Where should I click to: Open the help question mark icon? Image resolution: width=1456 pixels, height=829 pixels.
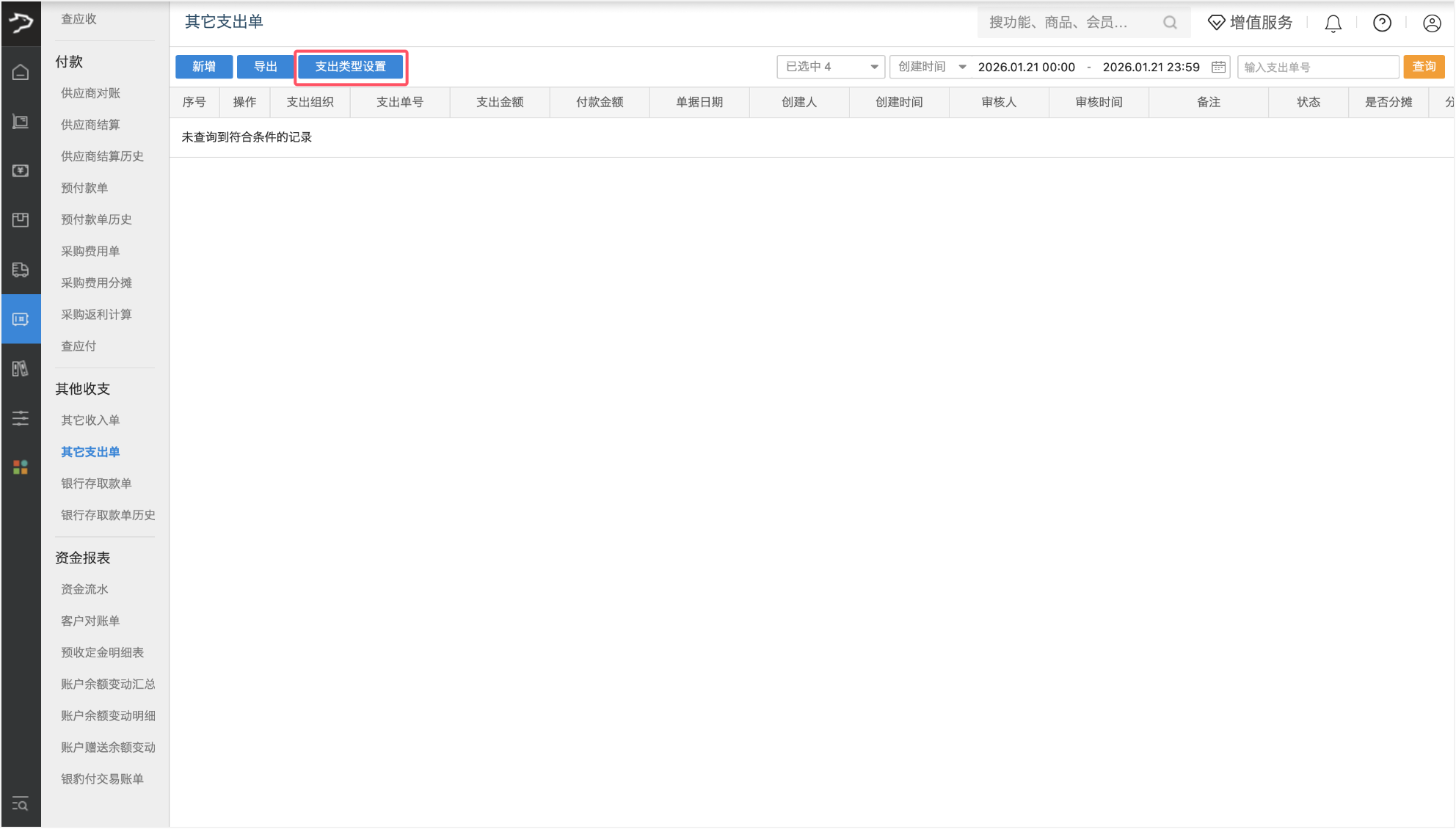(1382, 23)
